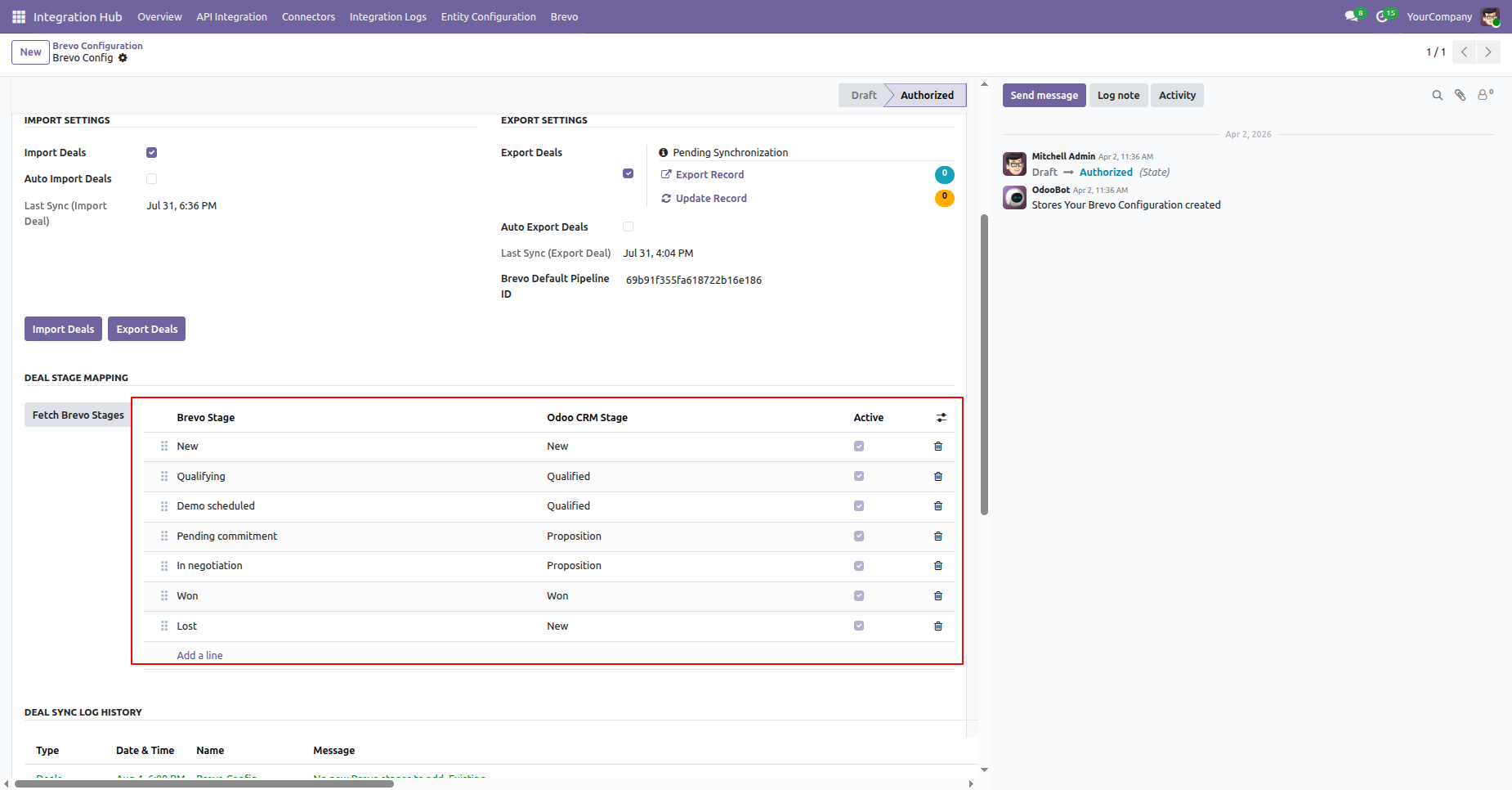This screenshot has height=790, width=1512.
Task: Open attachments via the paperclip icon
Action: click(1461, 96)
